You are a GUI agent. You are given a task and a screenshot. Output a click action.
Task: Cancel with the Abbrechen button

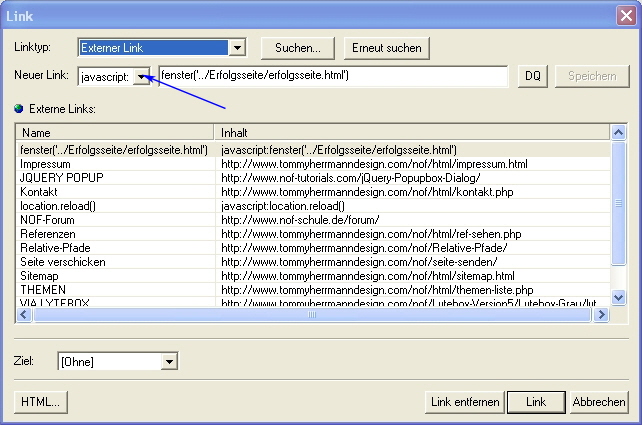pos(599,401)
